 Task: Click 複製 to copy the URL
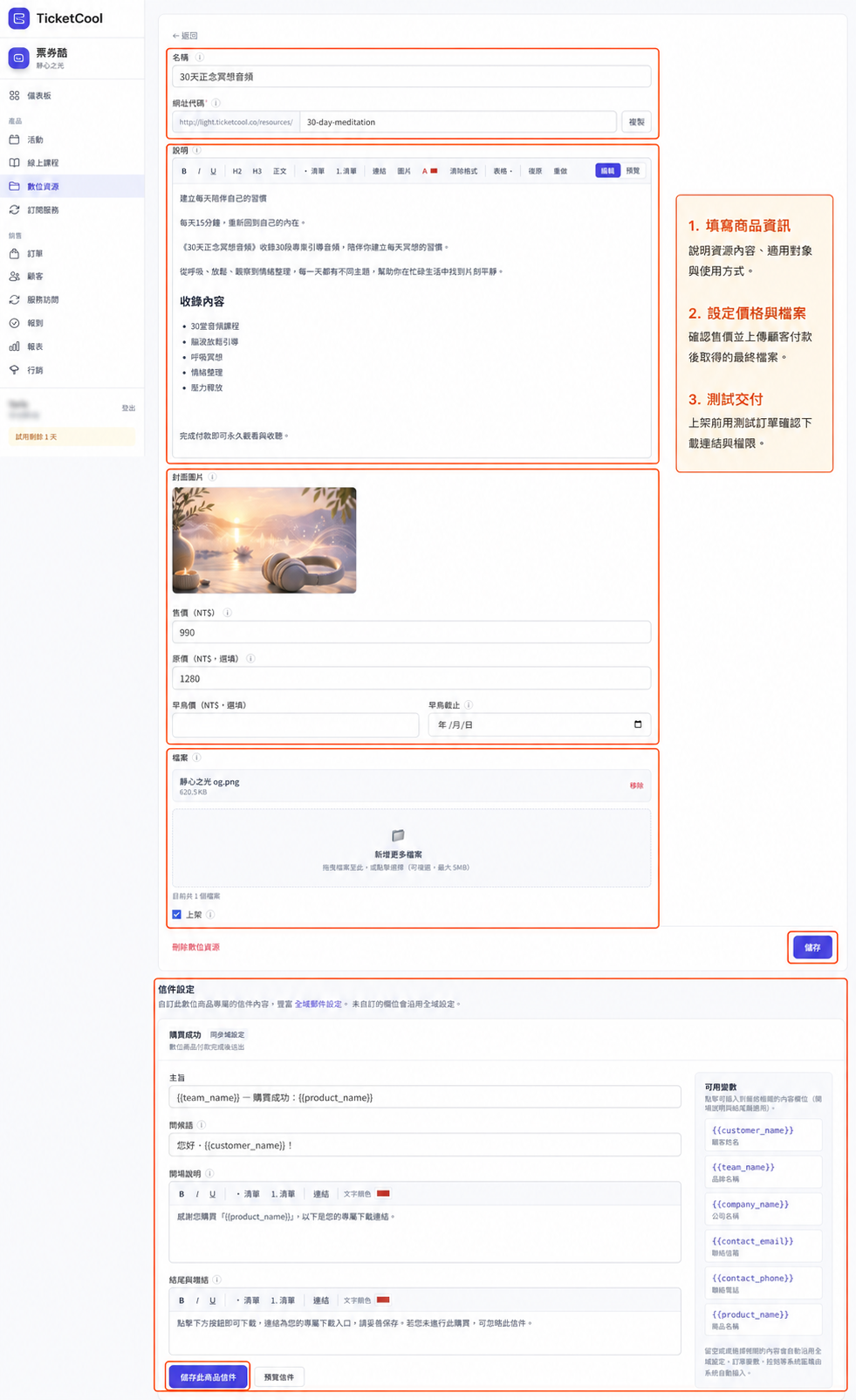click(x=637, y=122)
